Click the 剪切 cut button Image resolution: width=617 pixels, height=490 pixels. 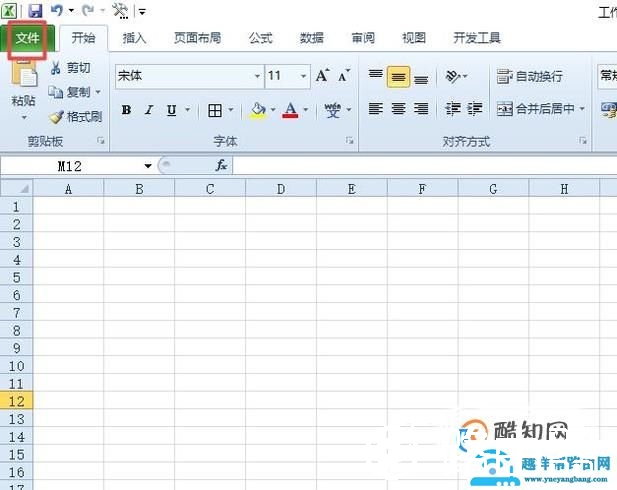[71, 68]
